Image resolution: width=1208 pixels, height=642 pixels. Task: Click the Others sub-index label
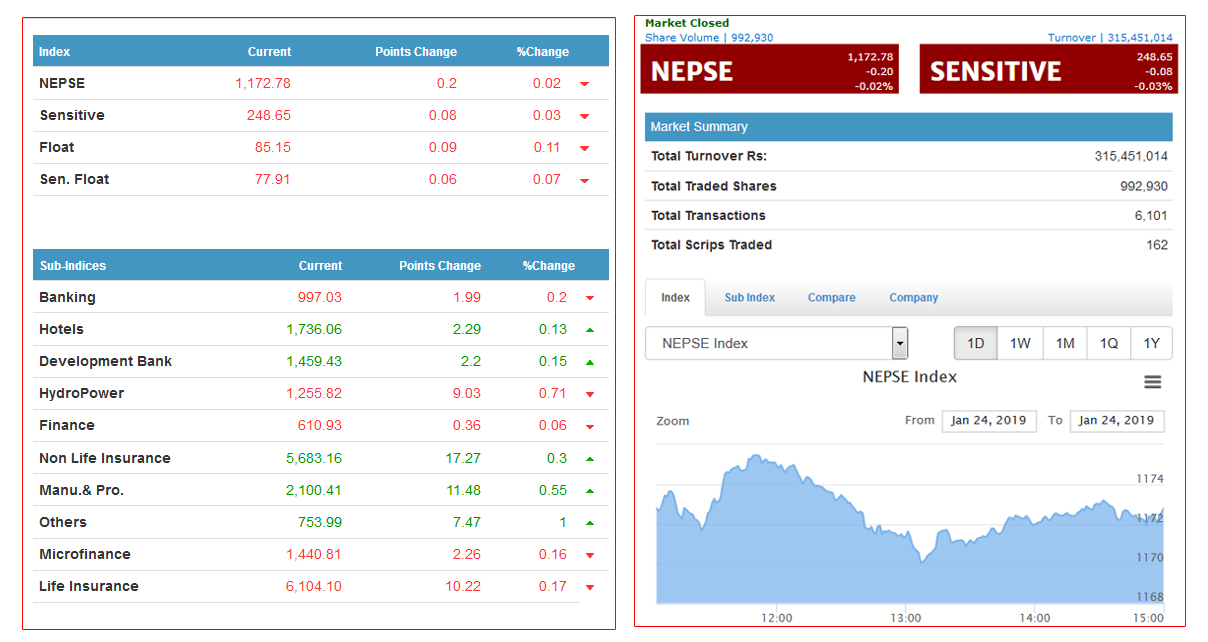(x=63, y=522)
